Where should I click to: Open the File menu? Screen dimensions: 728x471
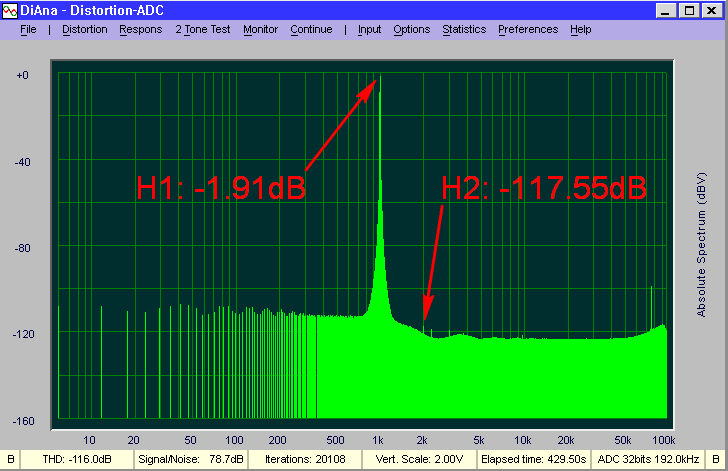click(28, 29)
